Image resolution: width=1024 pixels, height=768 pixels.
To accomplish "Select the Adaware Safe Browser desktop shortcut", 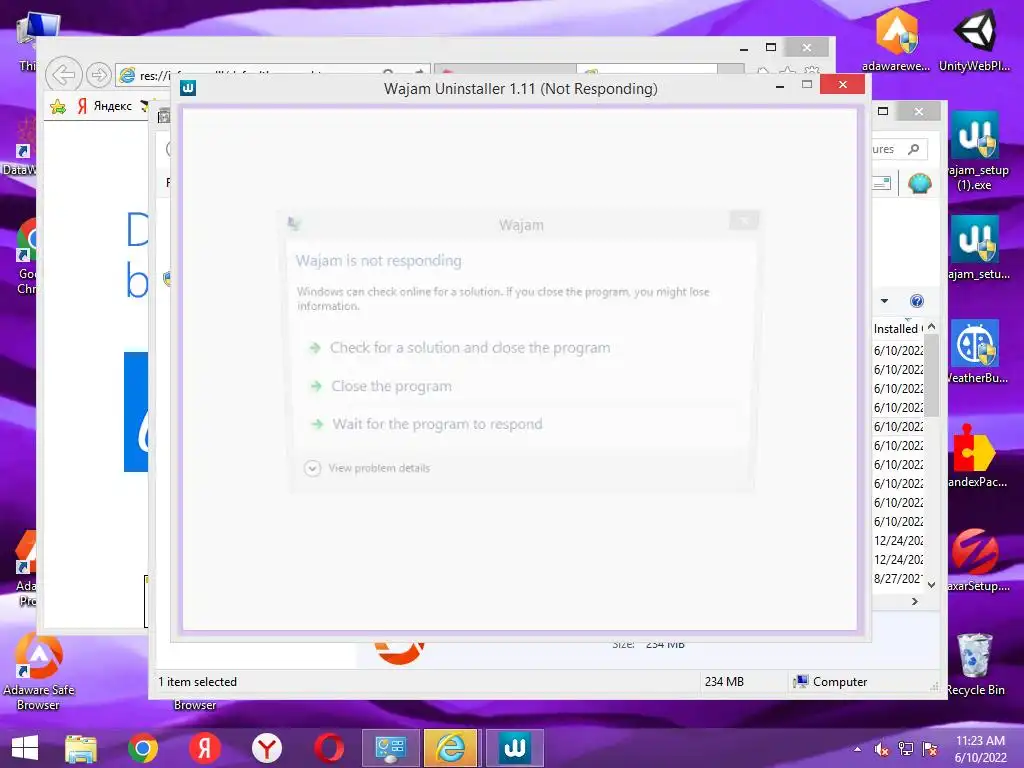I will point(39,673).
